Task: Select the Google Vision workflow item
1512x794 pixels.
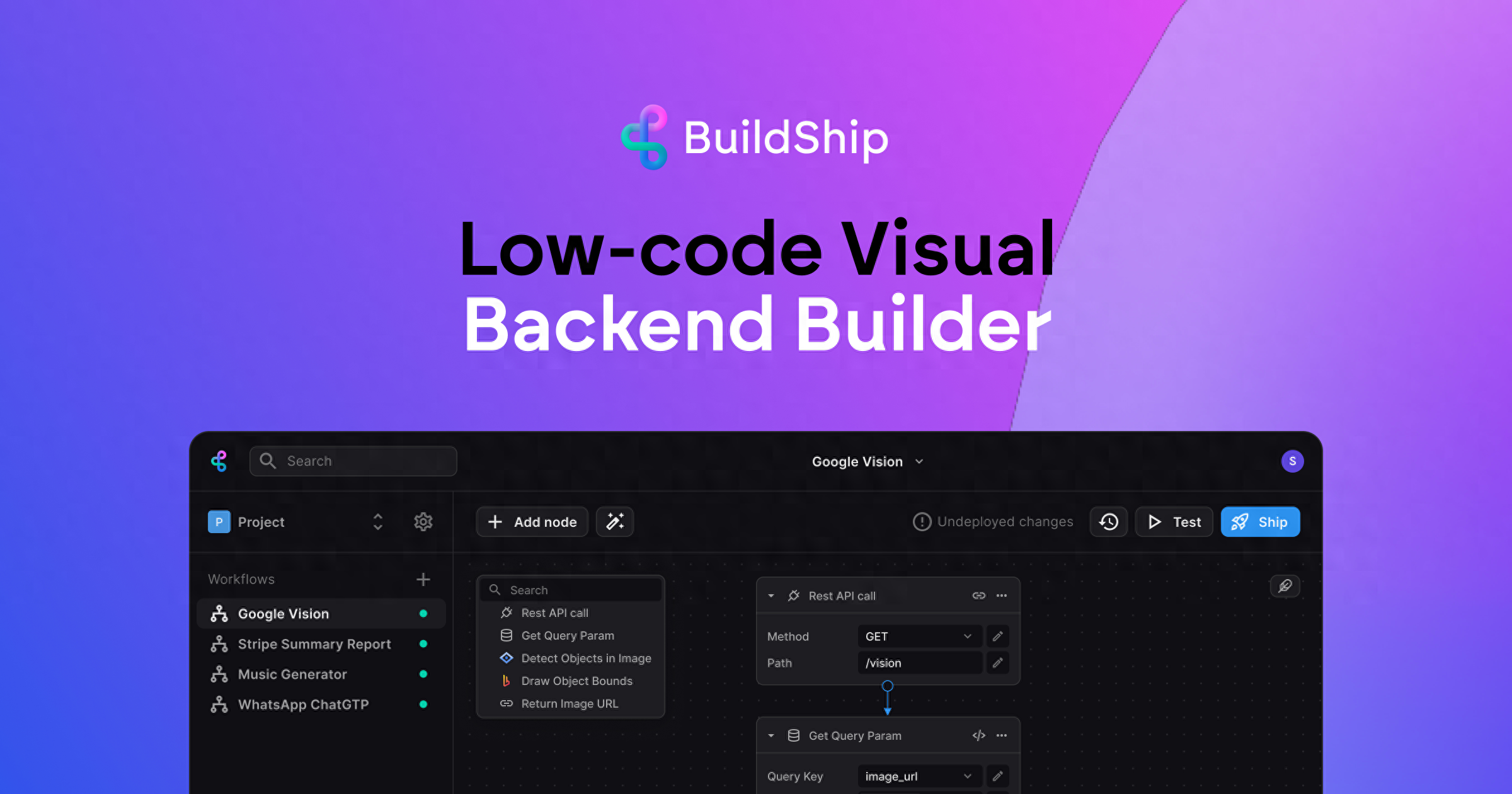Action: pos(283,614)
